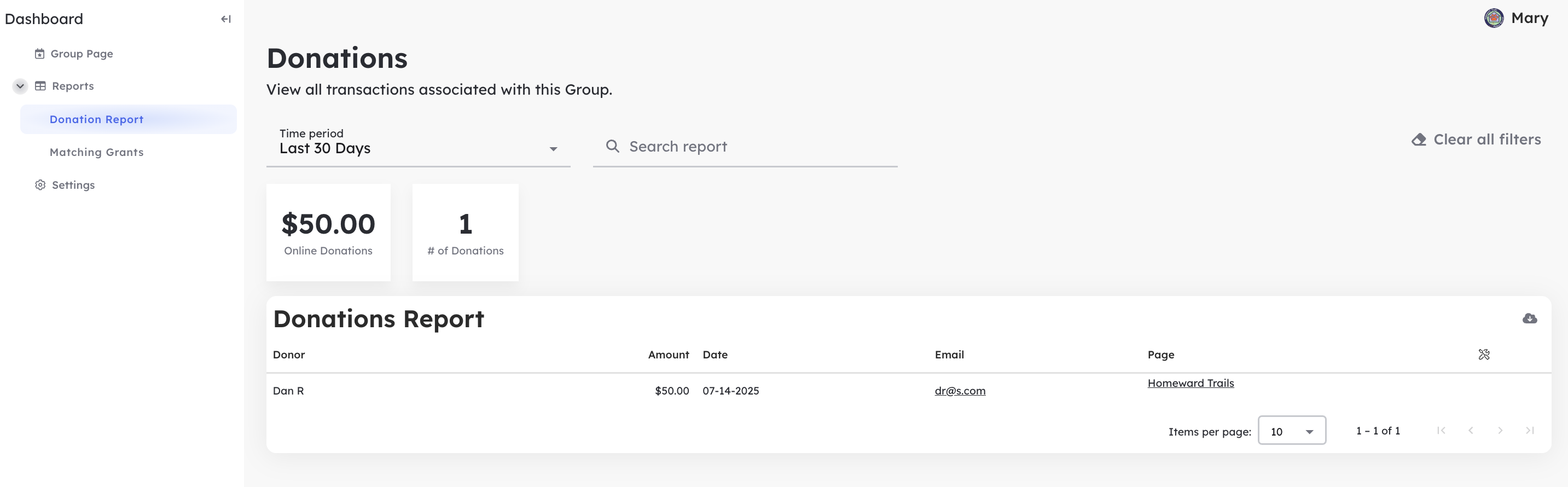This screenshot has height=487, width=1568.
Task: Click the # of Donations card
Action: click(x=466, y=233)
